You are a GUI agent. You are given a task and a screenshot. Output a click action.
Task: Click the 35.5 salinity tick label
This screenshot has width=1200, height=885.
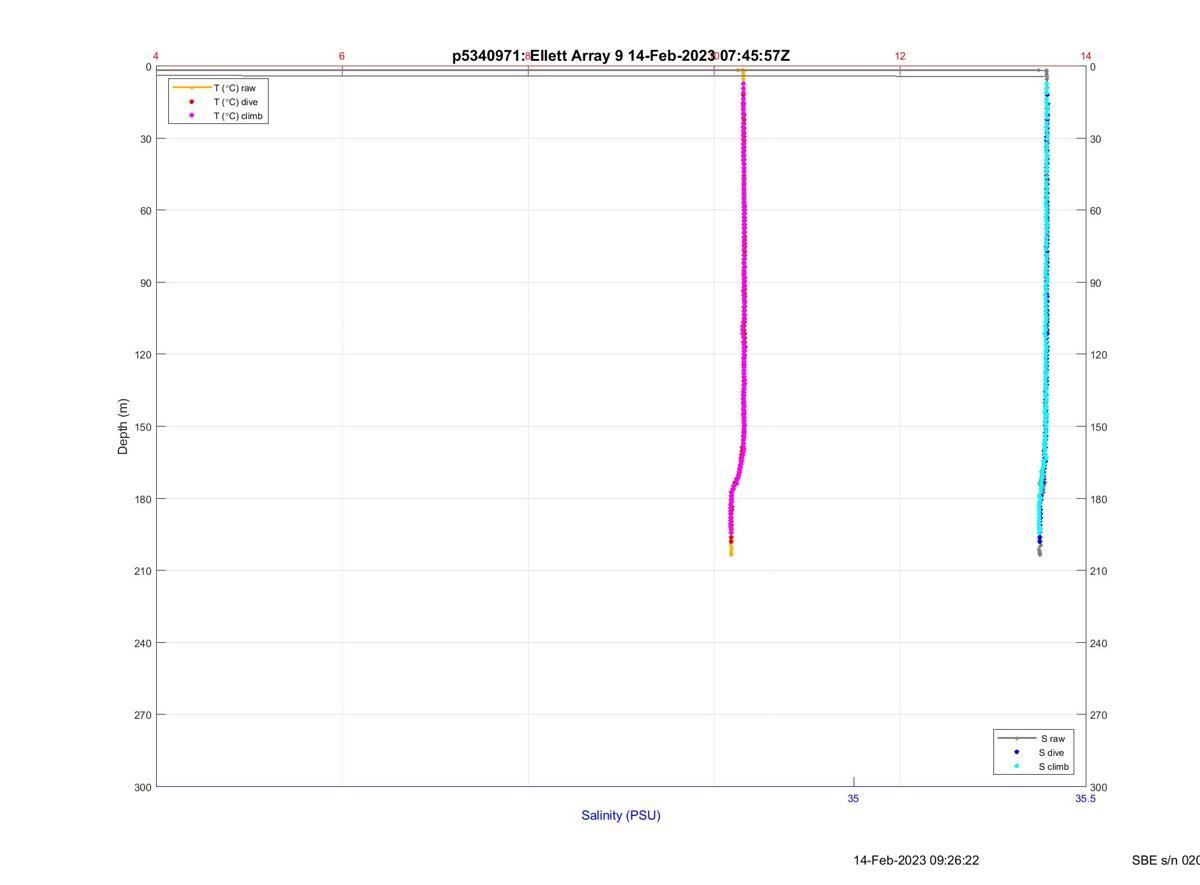[1085, 798]
